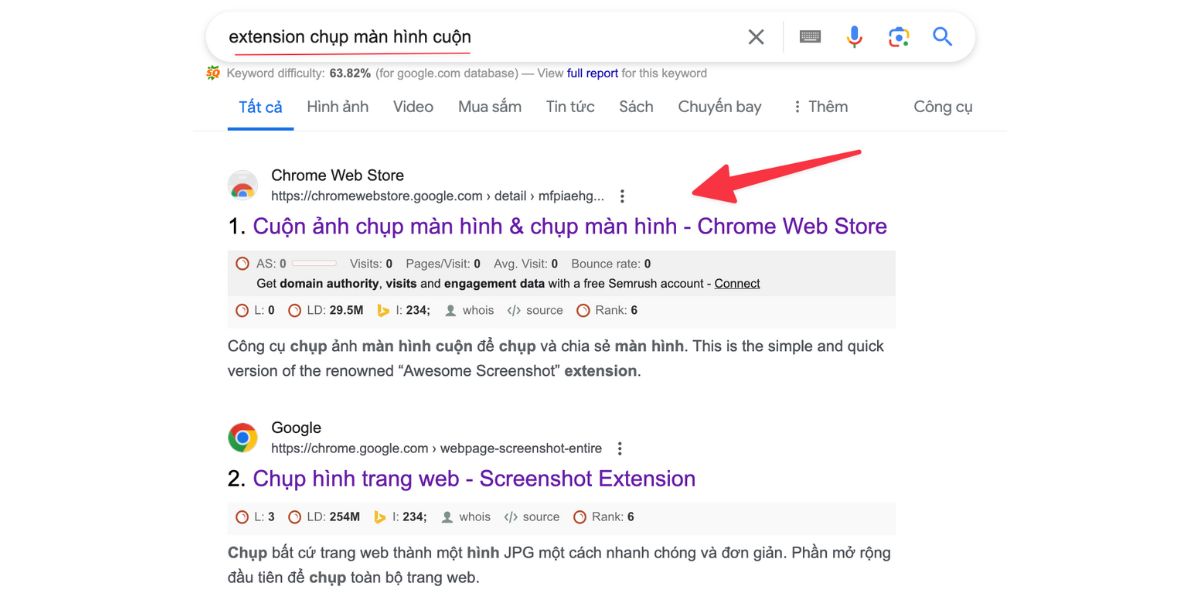Viewport: 1200px width, 600px height.
Task: Click the 63.82% keyword difficulty value
Action: coord(350,73)
